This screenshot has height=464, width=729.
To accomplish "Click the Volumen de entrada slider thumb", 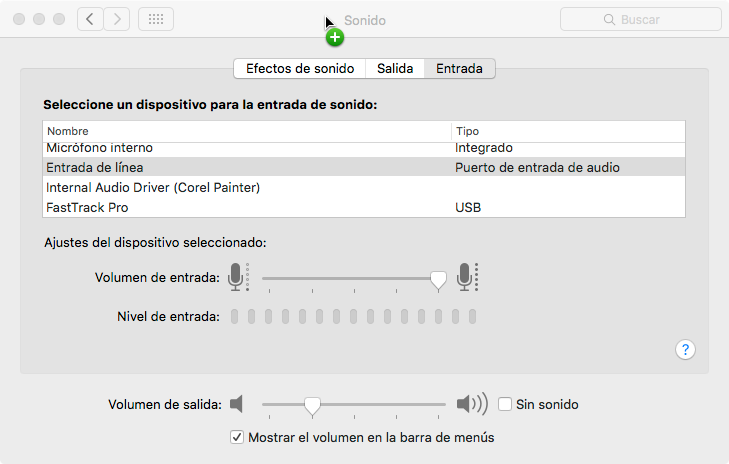I will coord(438,281).
